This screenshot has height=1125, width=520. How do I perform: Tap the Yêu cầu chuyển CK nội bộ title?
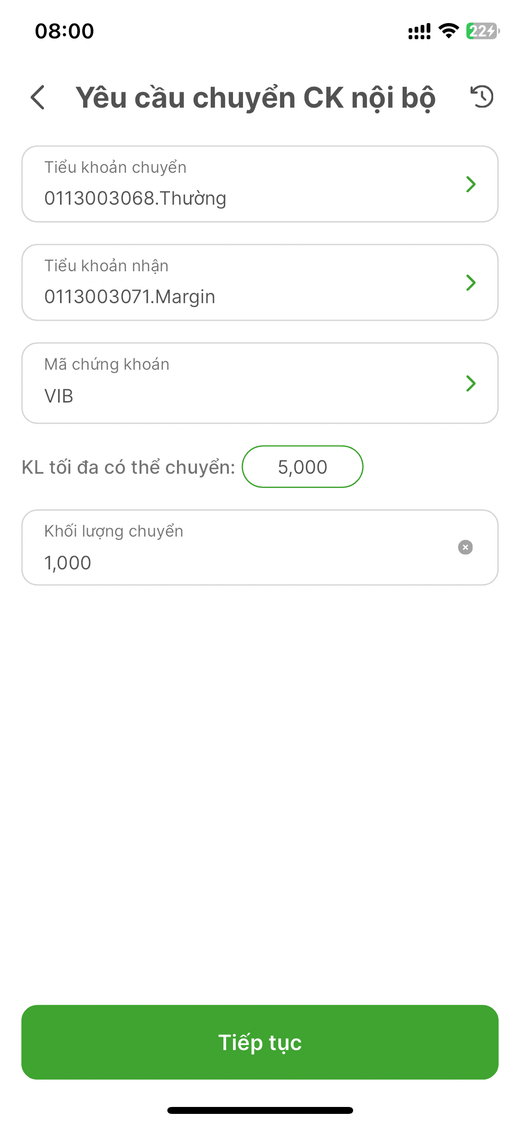pos(255,98)
